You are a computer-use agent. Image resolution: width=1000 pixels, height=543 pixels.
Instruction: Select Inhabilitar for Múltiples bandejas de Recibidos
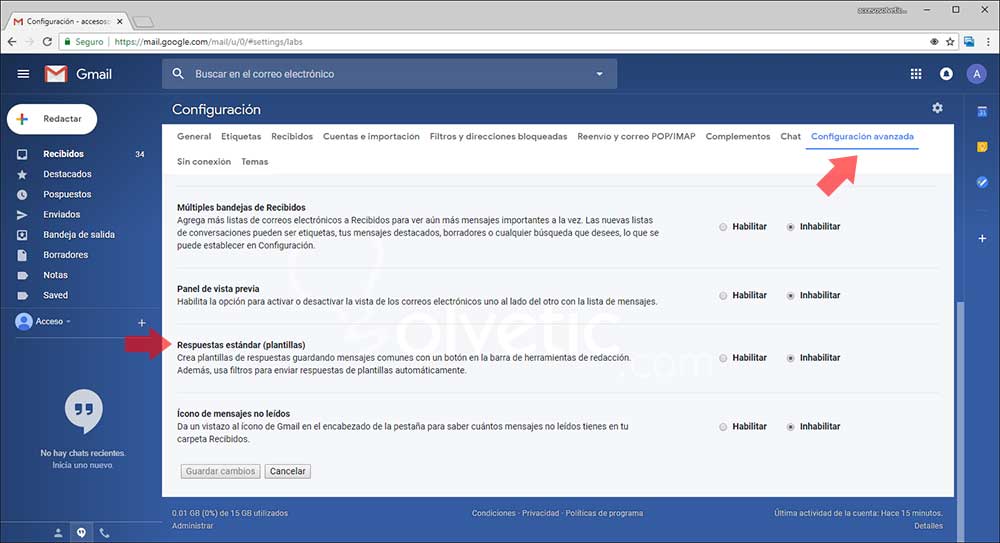tap(790, 227)
